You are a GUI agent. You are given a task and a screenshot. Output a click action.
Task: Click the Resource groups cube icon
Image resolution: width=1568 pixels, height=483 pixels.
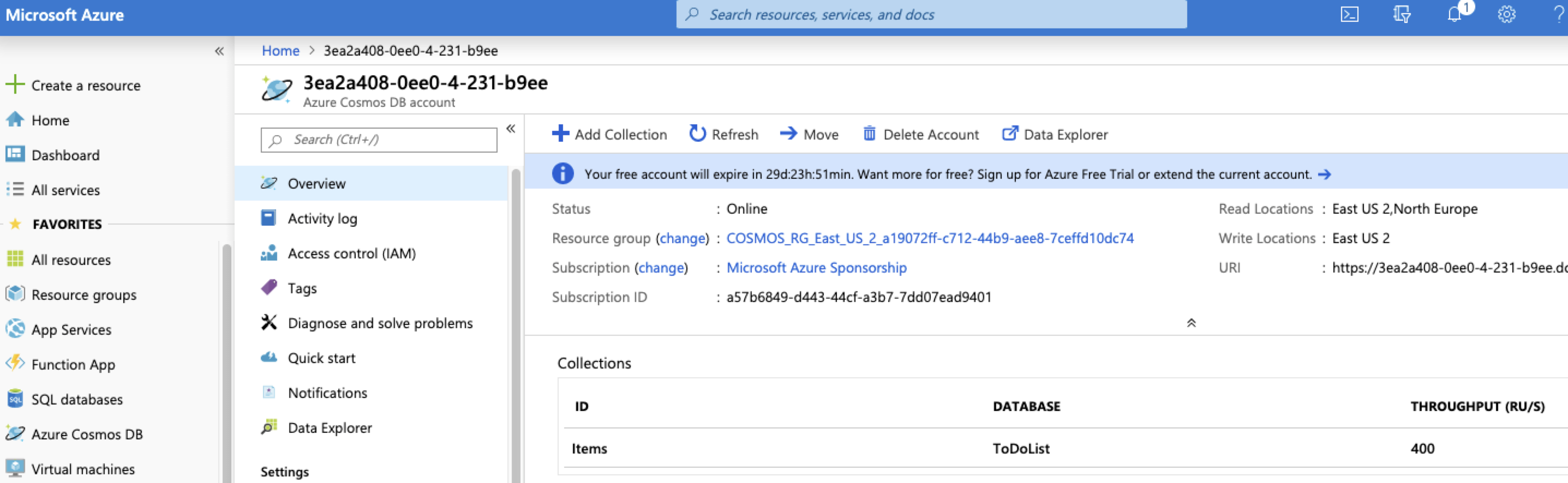(15, 294)
